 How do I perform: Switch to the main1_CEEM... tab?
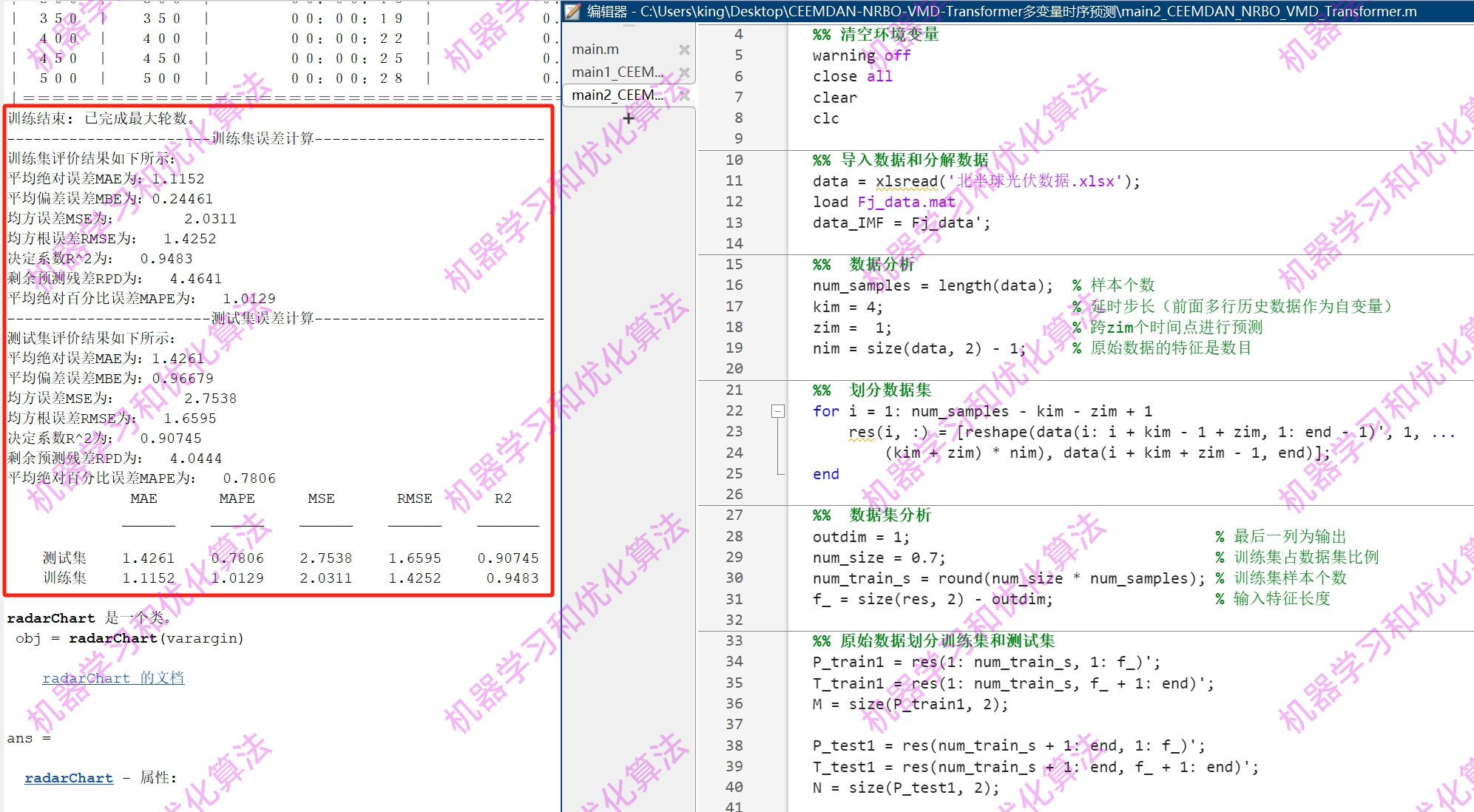(x=617, y=72)
